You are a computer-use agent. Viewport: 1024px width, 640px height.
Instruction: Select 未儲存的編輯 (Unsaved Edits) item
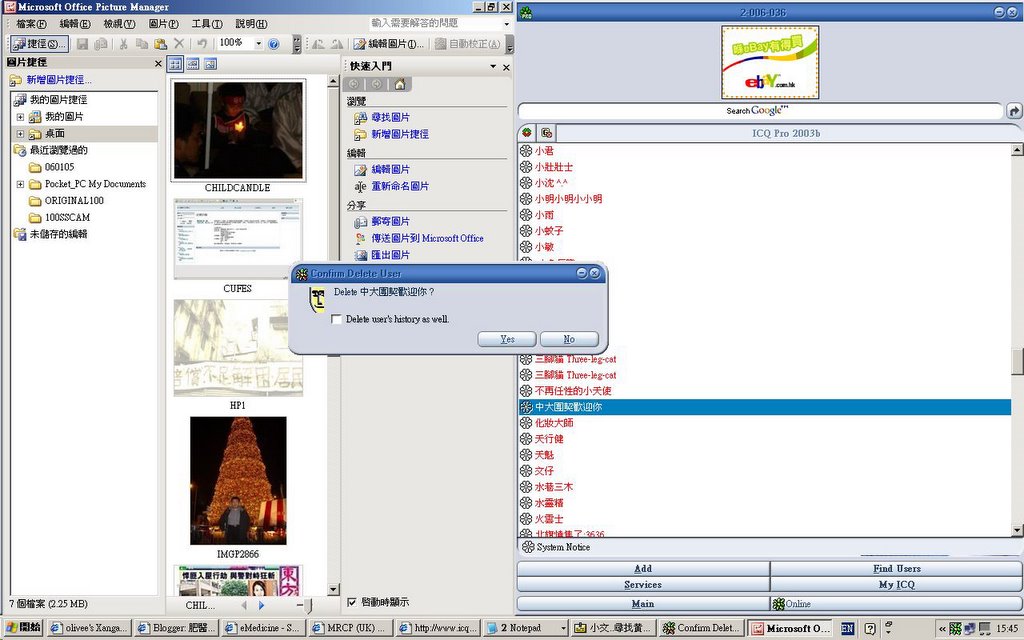pyautogui.click(x=58, y=234)
